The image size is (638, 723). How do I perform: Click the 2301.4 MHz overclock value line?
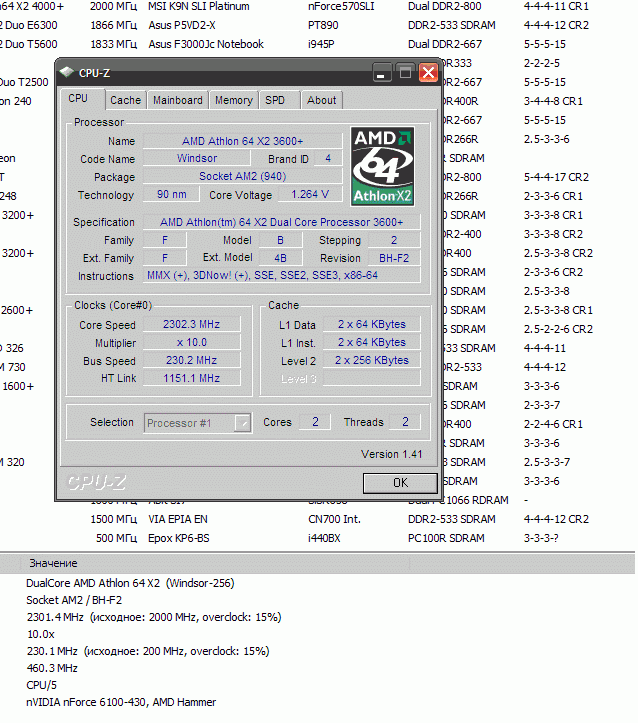154,617
